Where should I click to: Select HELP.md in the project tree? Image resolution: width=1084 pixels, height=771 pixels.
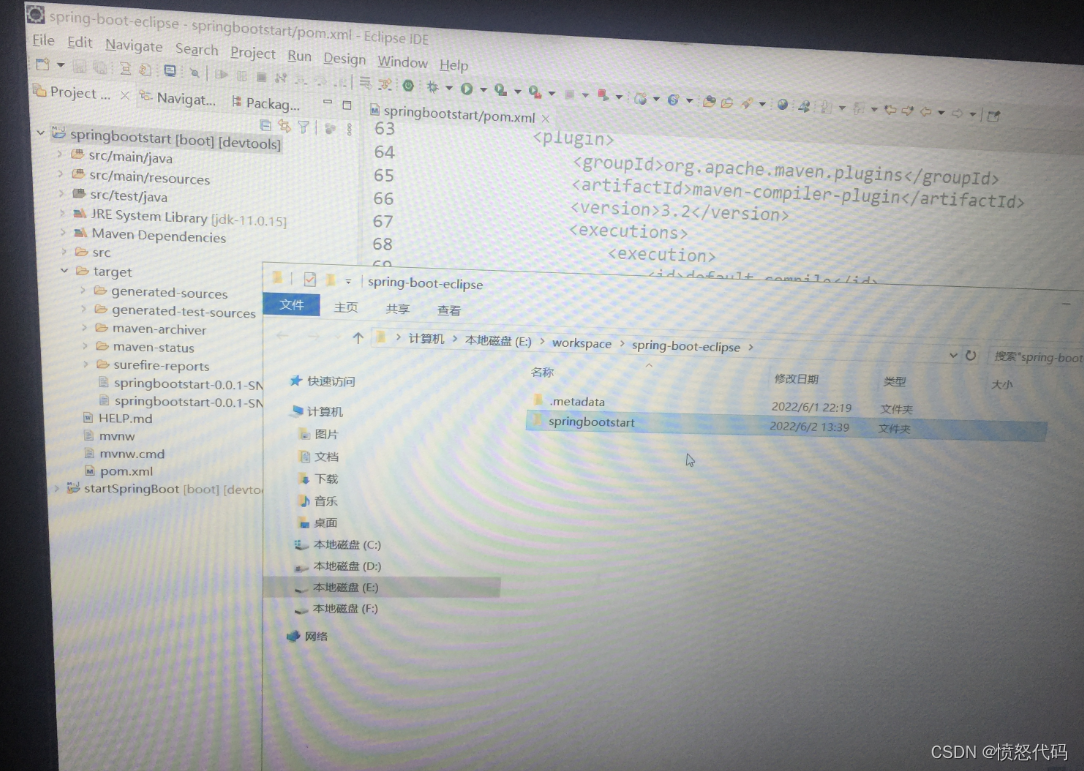(x=125, y=418)
